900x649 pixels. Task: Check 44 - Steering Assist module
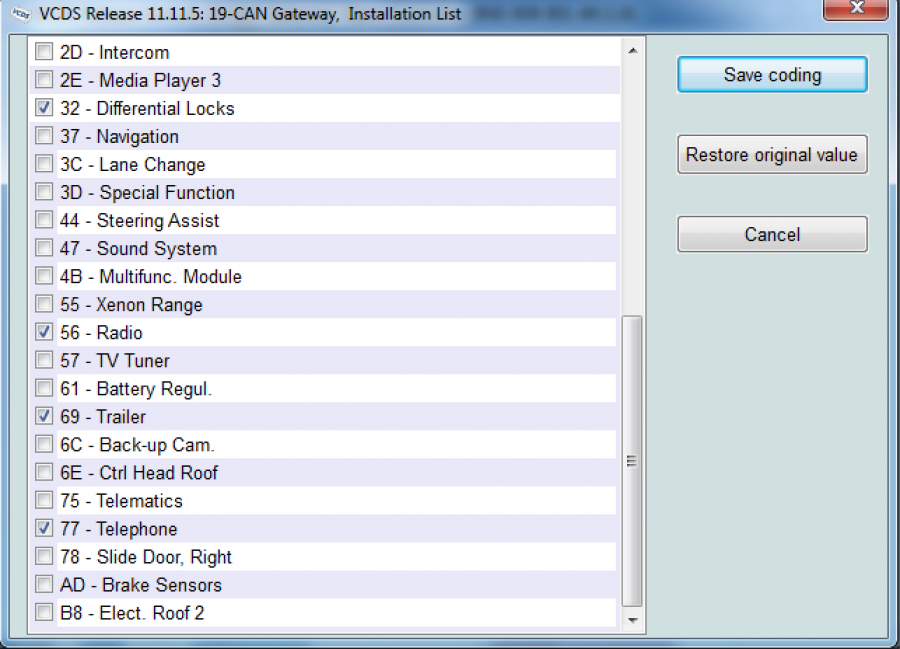click(x=44, y=220)
